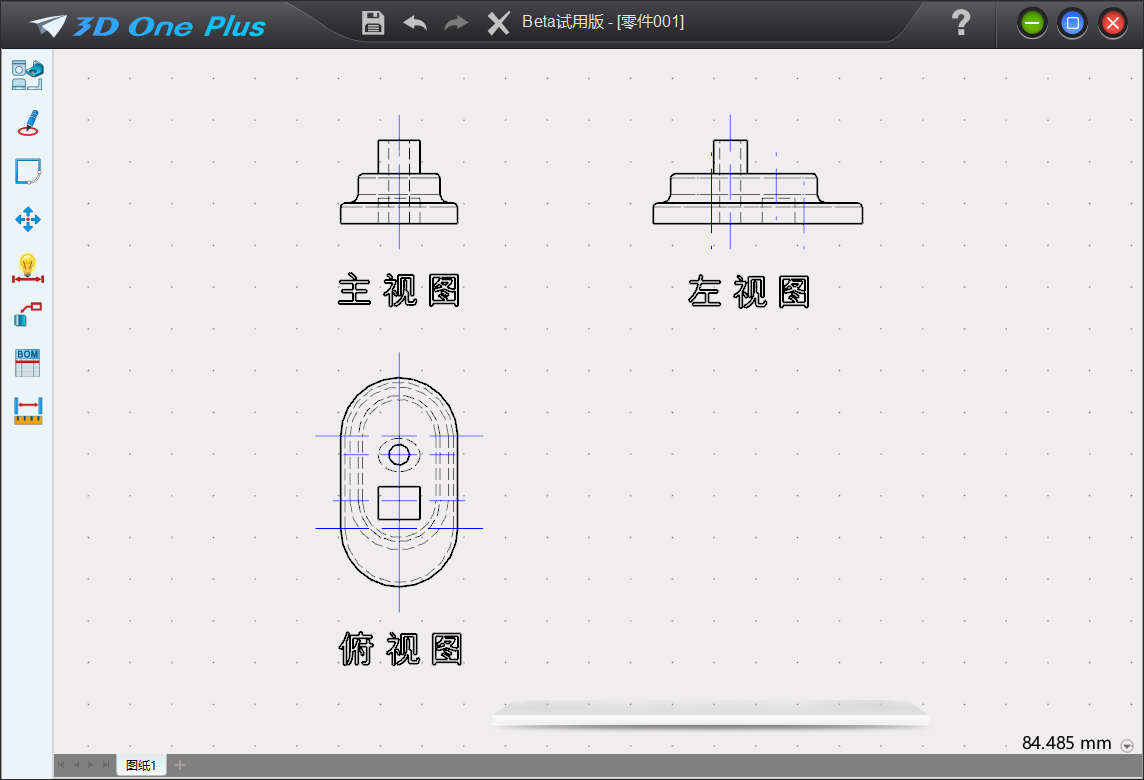Expand the dropdown next to 84.485 mm
Viewport: 1144px width, 780px height.
(1128, 745)
